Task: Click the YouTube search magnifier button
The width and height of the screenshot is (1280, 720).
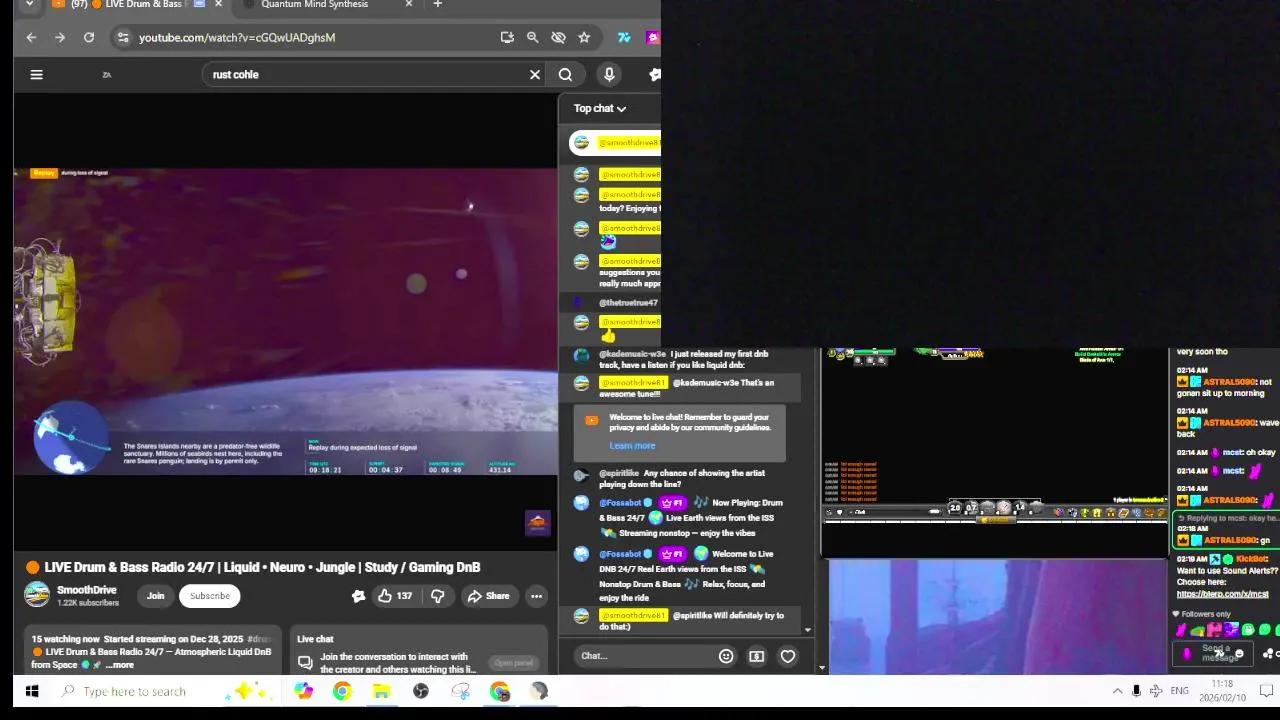Action: (x=565, y=74)
